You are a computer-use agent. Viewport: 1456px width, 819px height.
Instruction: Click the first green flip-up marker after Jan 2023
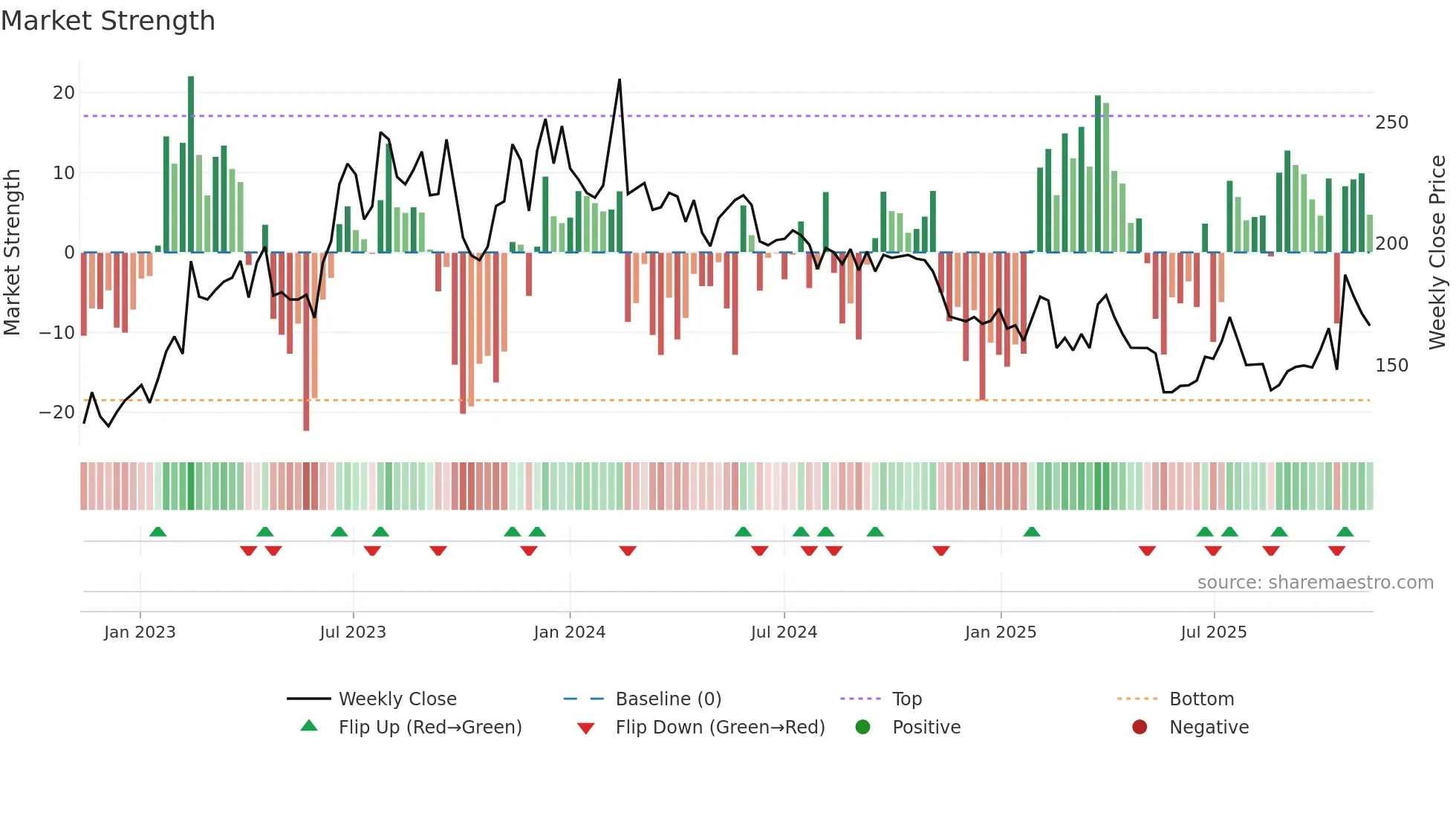[157, 531]
